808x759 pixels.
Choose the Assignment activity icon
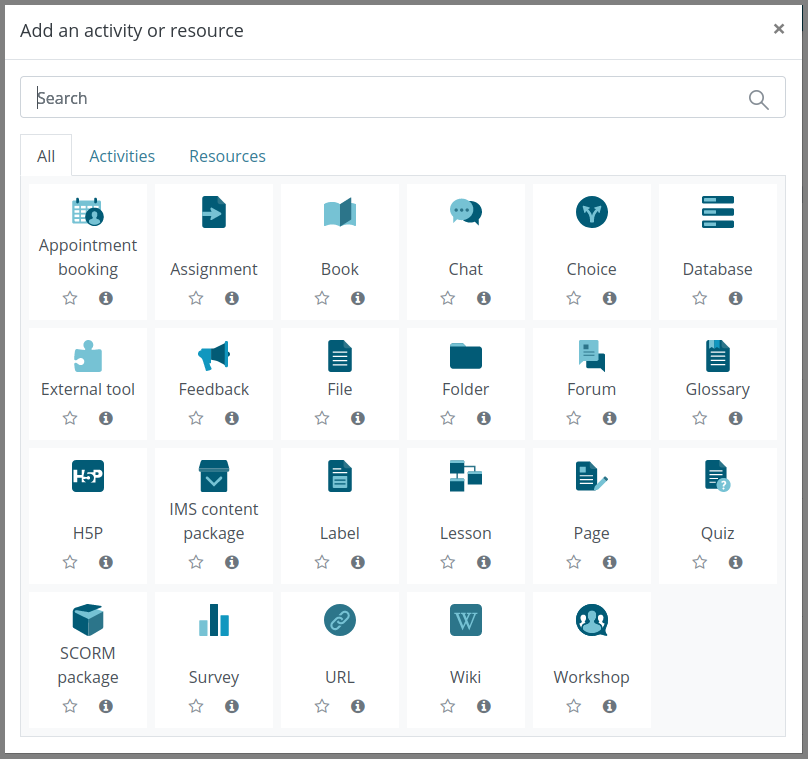click(214, 212)
